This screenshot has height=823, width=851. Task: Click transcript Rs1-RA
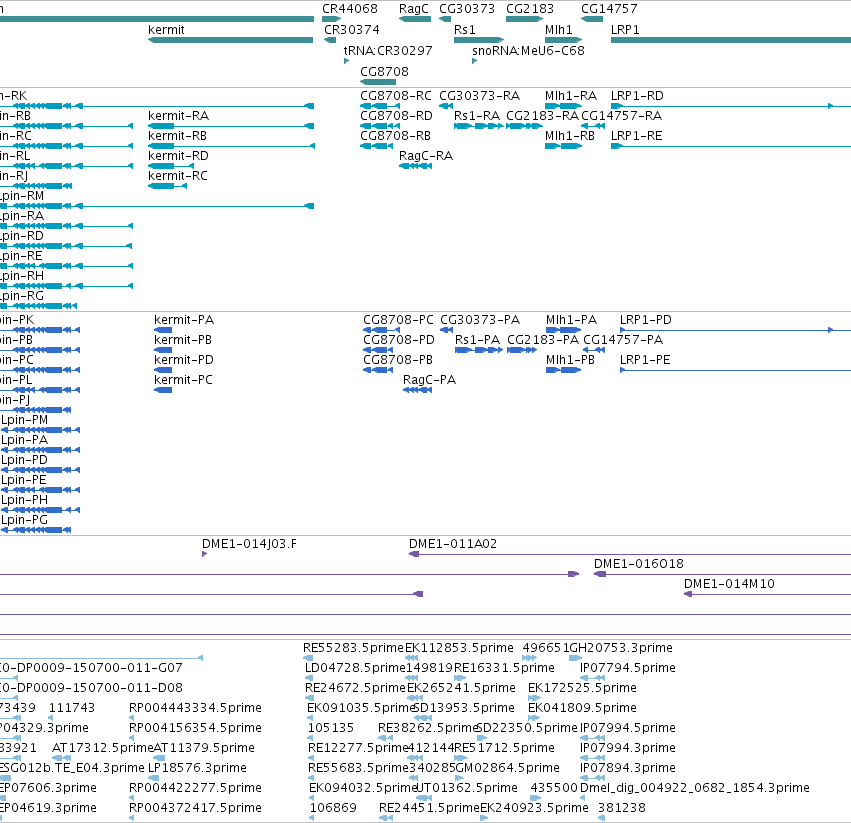477,116
